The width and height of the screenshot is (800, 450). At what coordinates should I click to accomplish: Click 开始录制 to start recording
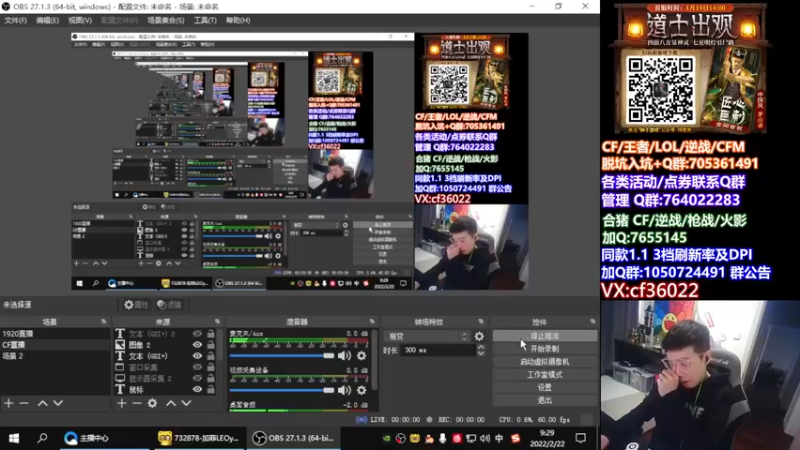pyautogui.click(x=544, y=349)
